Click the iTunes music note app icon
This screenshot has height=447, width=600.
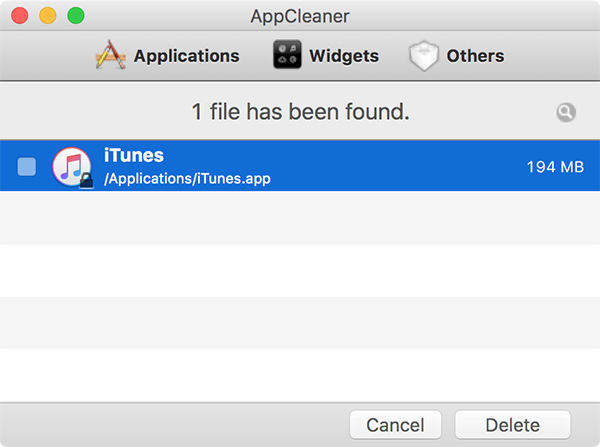(x=72, y=166)
